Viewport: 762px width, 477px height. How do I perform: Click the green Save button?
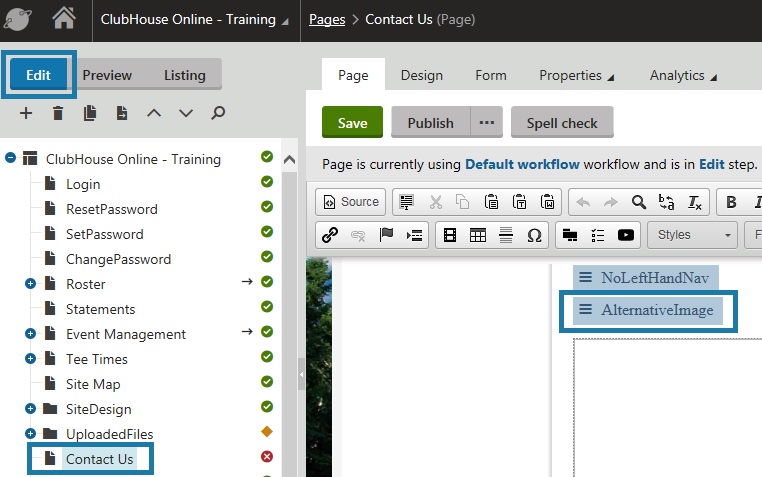pos(352,123)
